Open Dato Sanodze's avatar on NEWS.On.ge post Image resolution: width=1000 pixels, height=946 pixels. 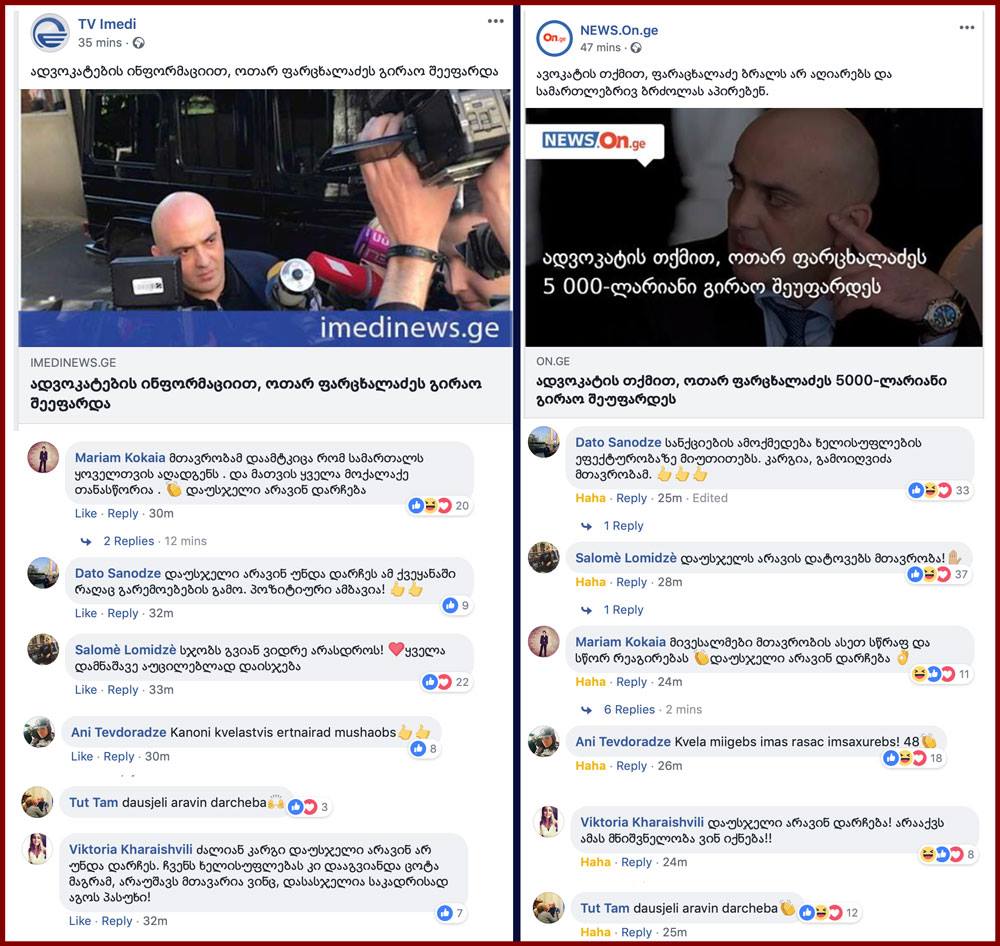pos(544,442)
